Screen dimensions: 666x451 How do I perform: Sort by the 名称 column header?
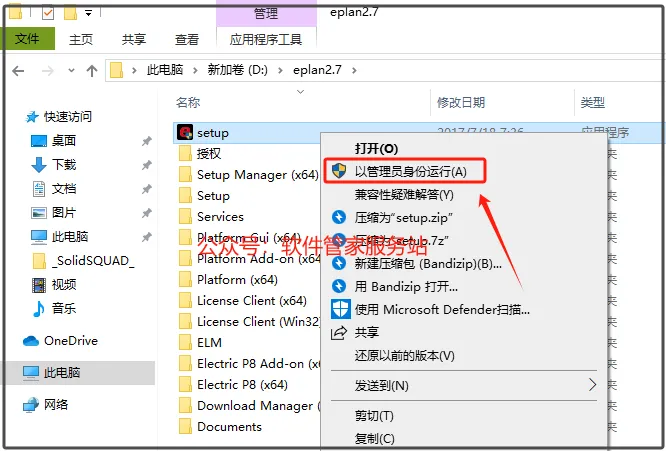[188, 102]
